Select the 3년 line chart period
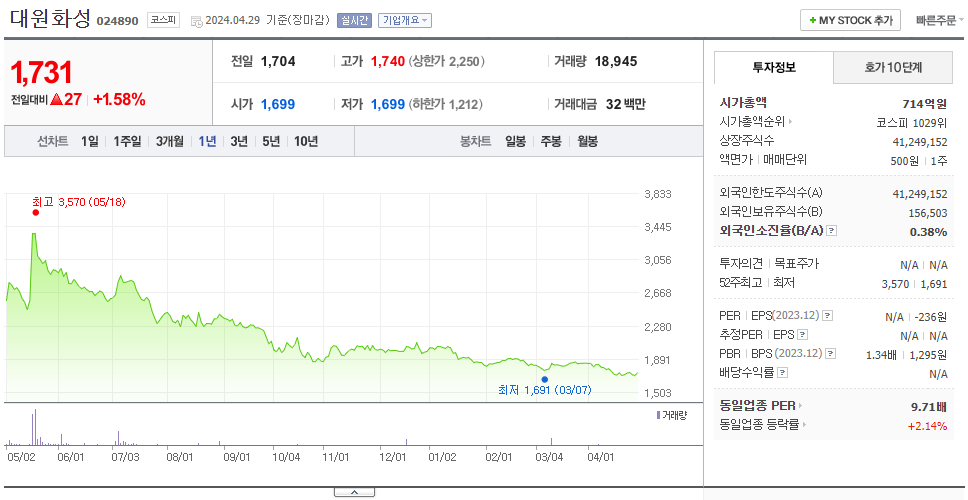Image resolution: width=968 pixels, height=500 pixels. click(x=239, y=141)
